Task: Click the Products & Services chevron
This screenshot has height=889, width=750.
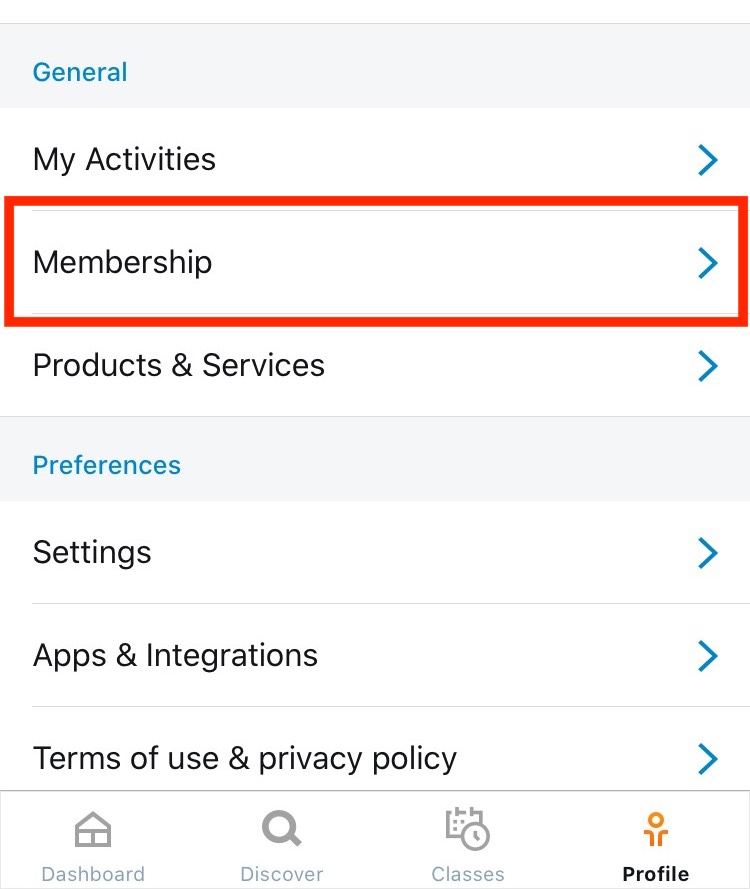Action: click(x=708, y=365)
